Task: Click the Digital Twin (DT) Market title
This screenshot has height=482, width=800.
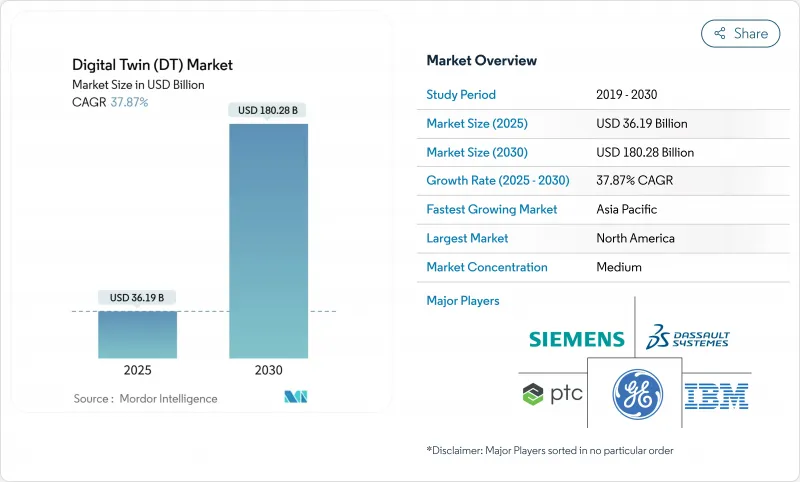Action: [x=151, y=65]
